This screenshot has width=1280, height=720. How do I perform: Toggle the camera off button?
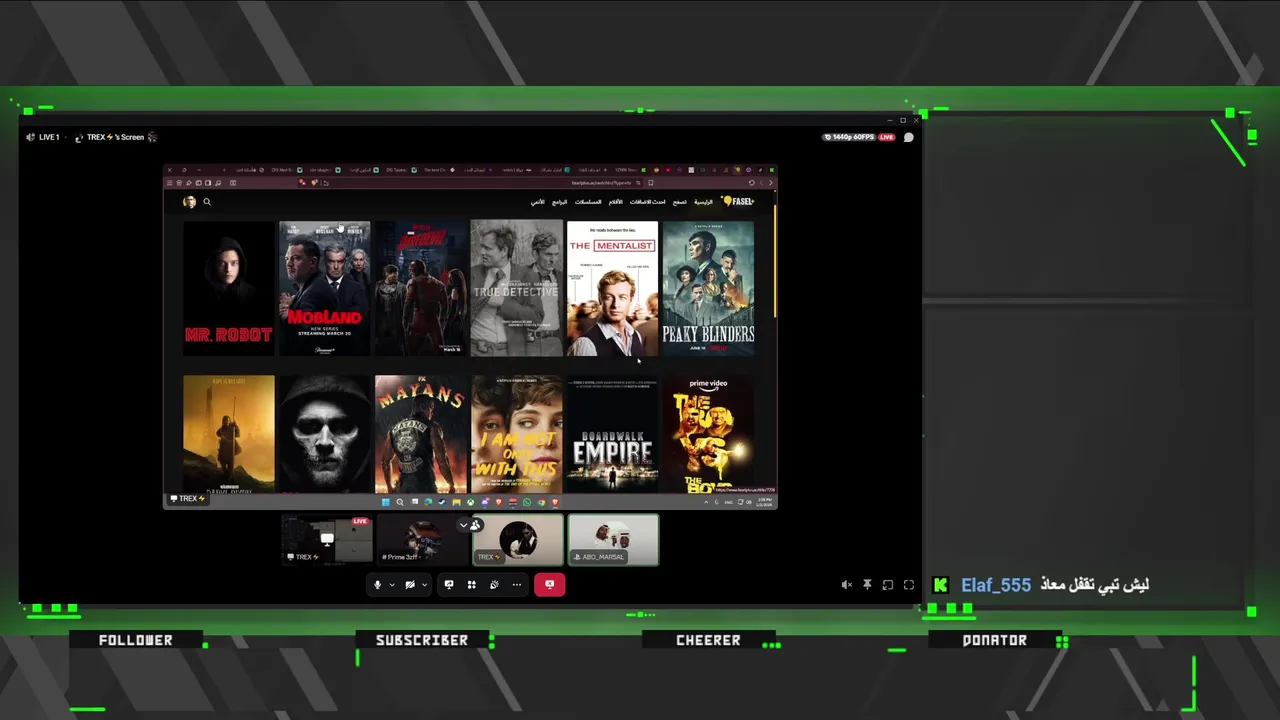pyautogui.click(x=410, y=585)
